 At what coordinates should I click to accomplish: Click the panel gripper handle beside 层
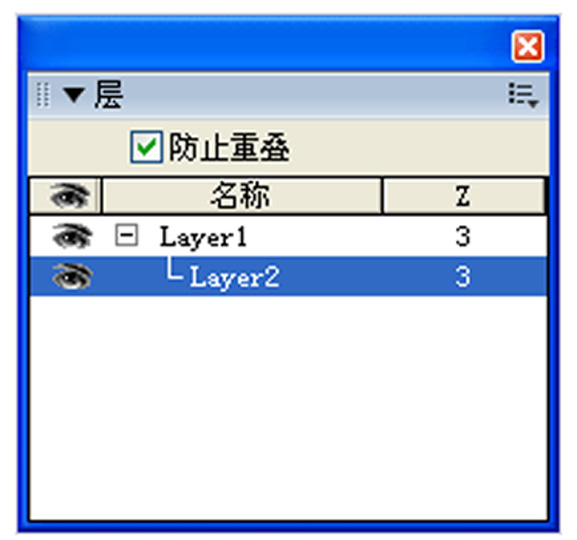coord(43,95)
